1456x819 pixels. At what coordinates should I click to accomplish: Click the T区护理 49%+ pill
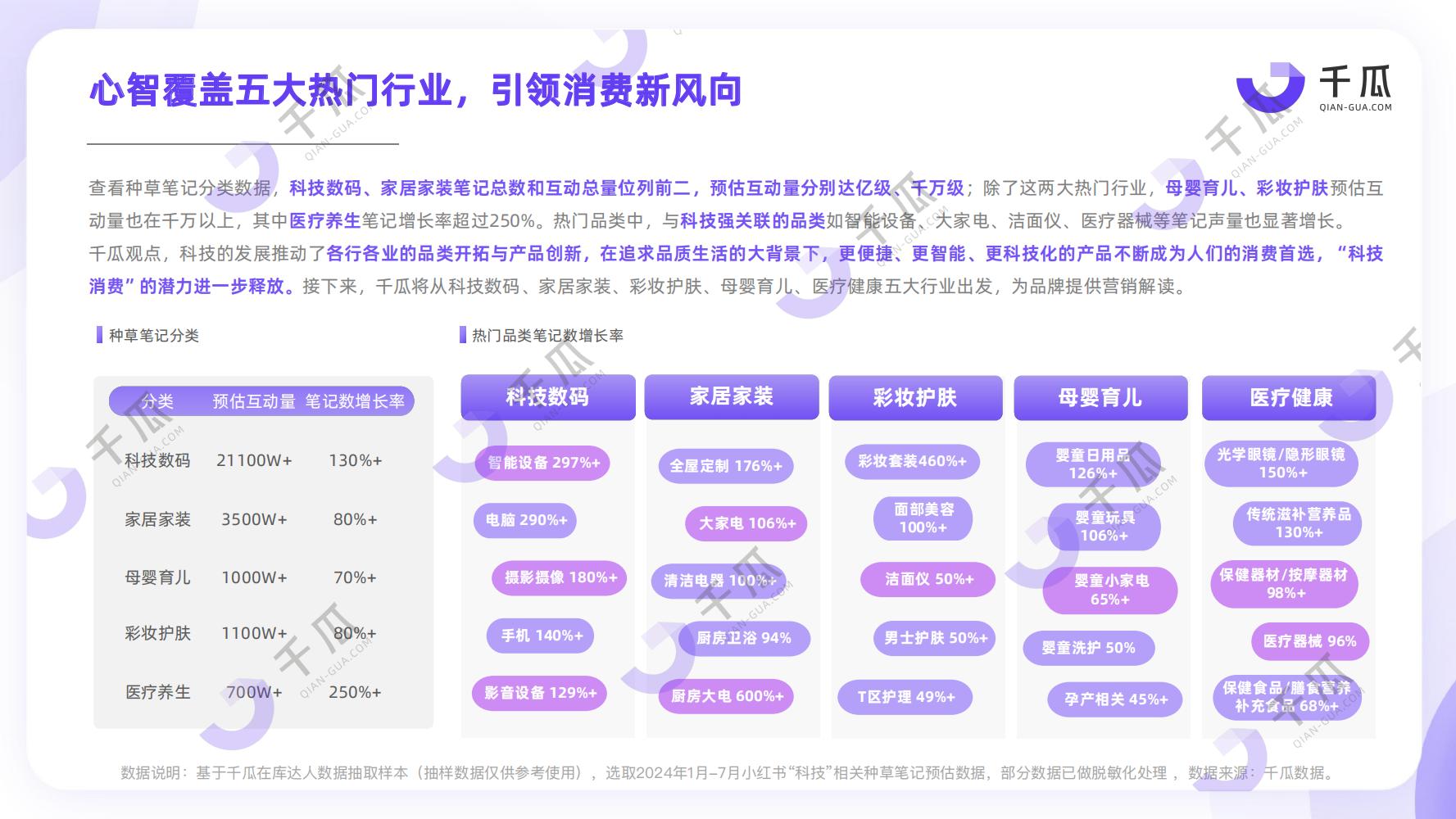point(905,697)
